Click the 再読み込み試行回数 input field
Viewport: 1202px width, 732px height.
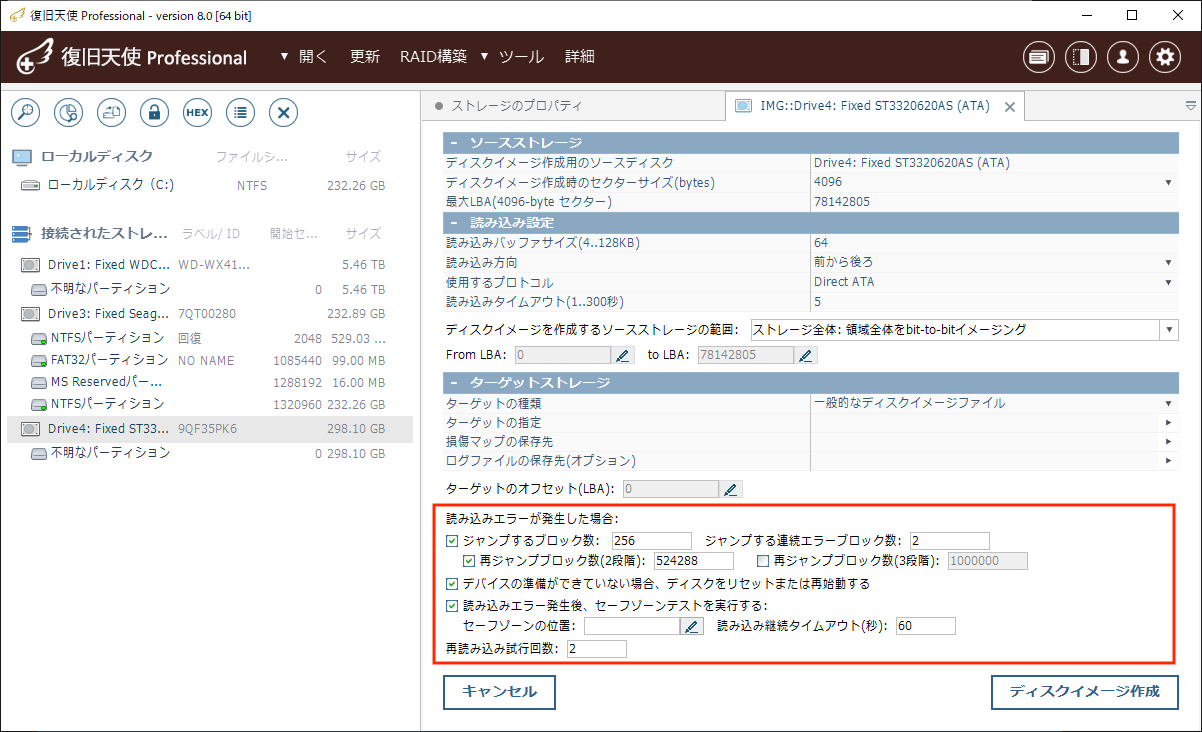(x=596, y=648)
